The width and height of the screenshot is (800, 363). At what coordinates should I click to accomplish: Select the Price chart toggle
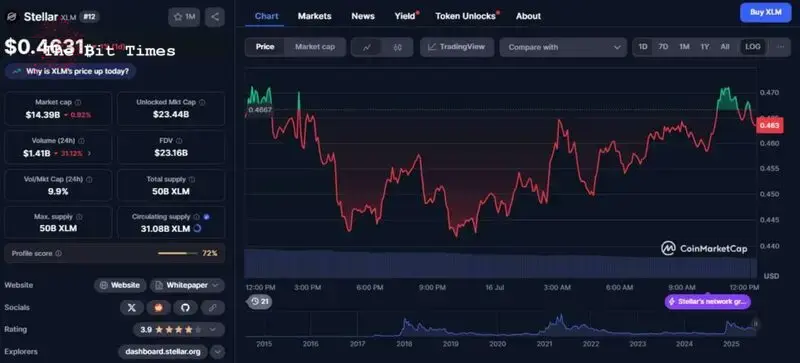point(265,47)
